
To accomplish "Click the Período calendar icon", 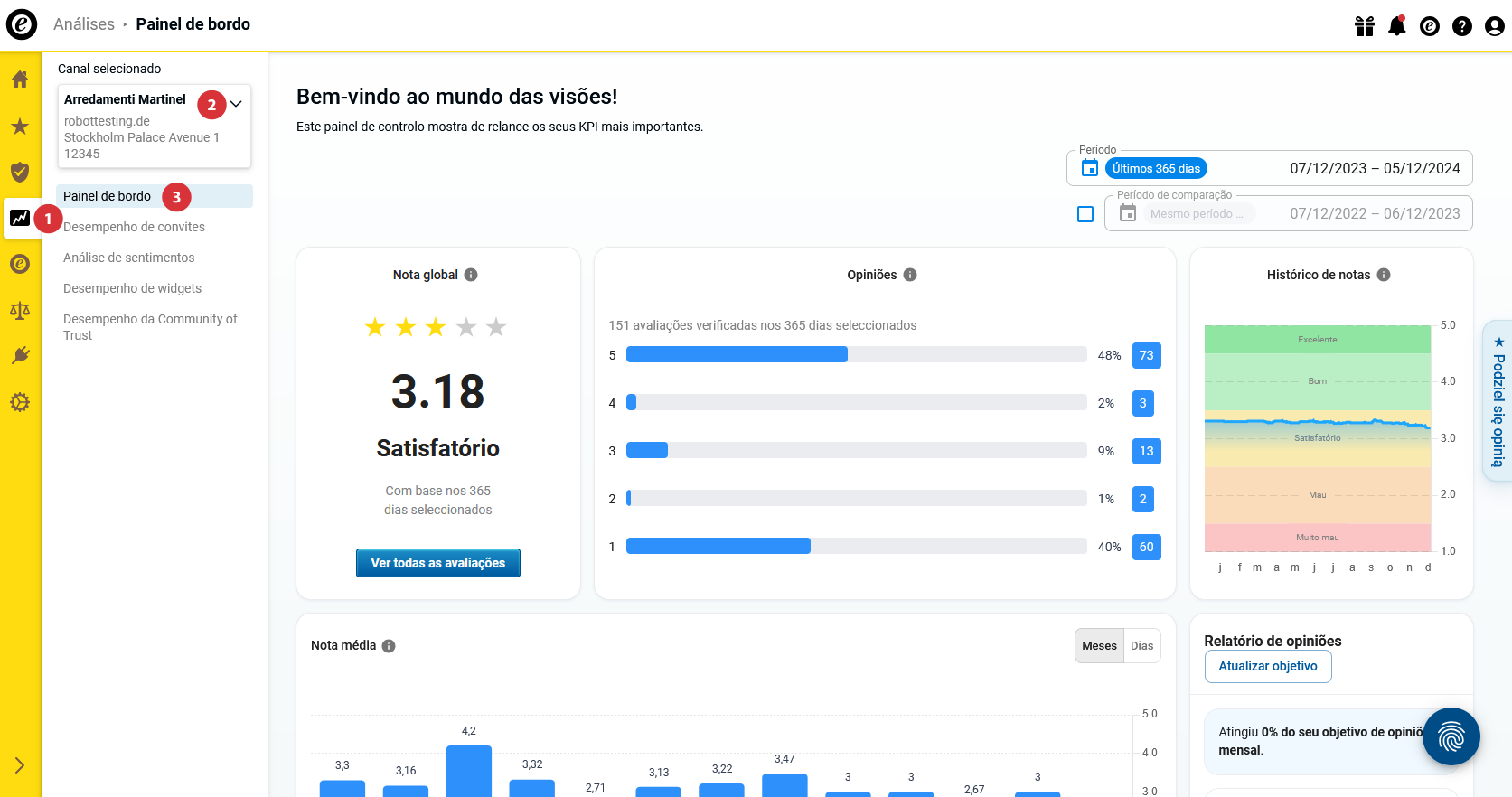I will pos(1090,168).
